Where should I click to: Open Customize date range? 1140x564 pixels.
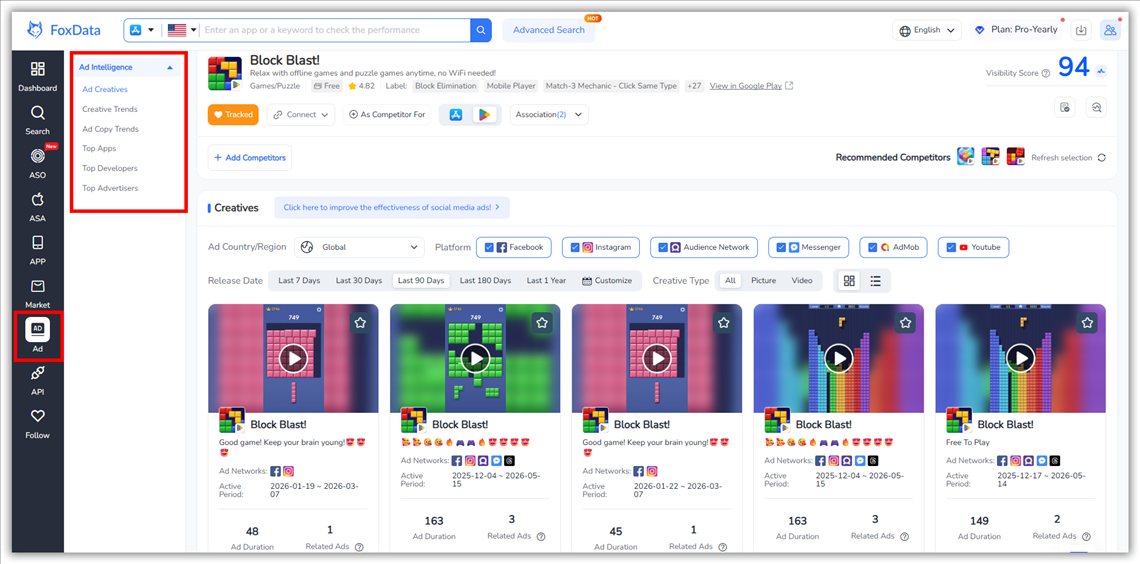607,281
